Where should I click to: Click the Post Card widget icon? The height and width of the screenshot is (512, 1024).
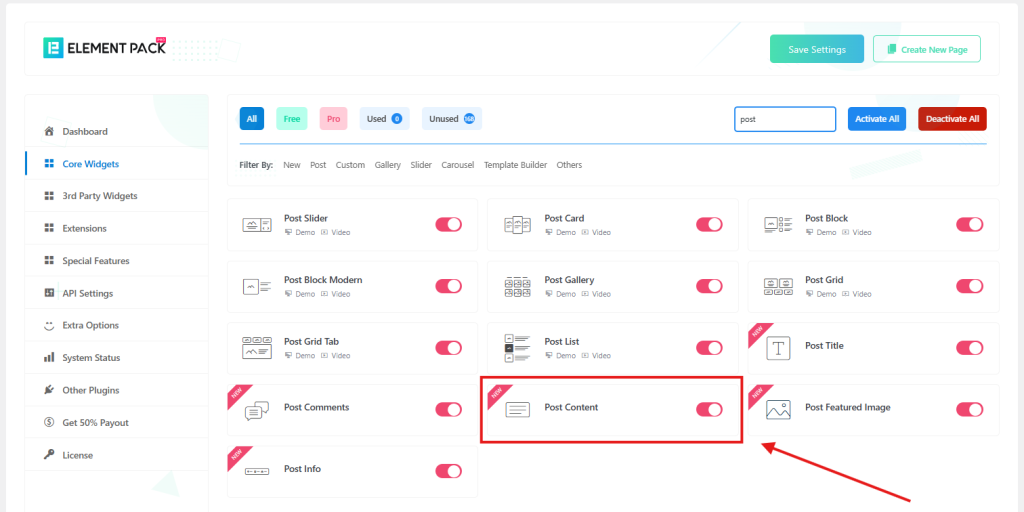[x=517, y=225]
